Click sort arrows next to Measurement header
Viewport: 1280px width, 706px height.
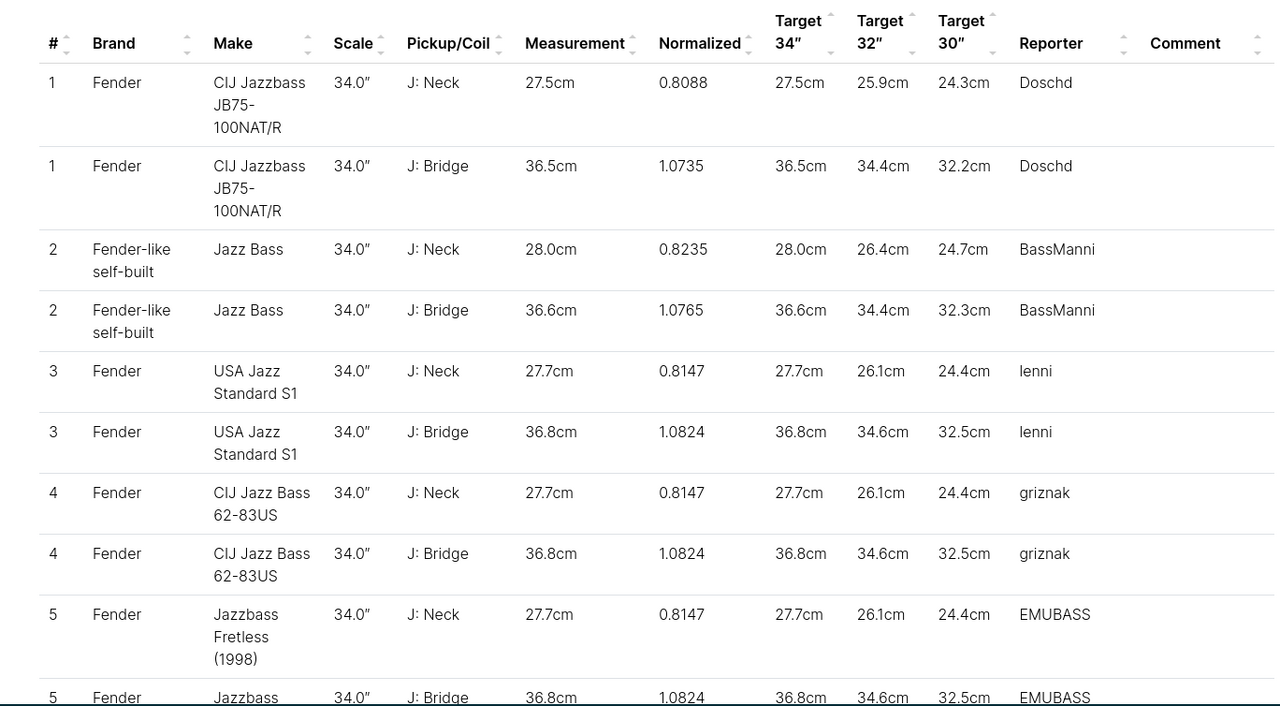tap(633, 44)
